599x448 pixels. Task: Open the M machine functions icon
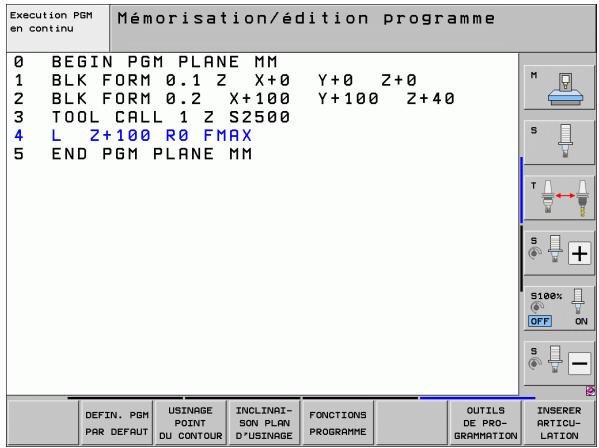click(559, 87)
